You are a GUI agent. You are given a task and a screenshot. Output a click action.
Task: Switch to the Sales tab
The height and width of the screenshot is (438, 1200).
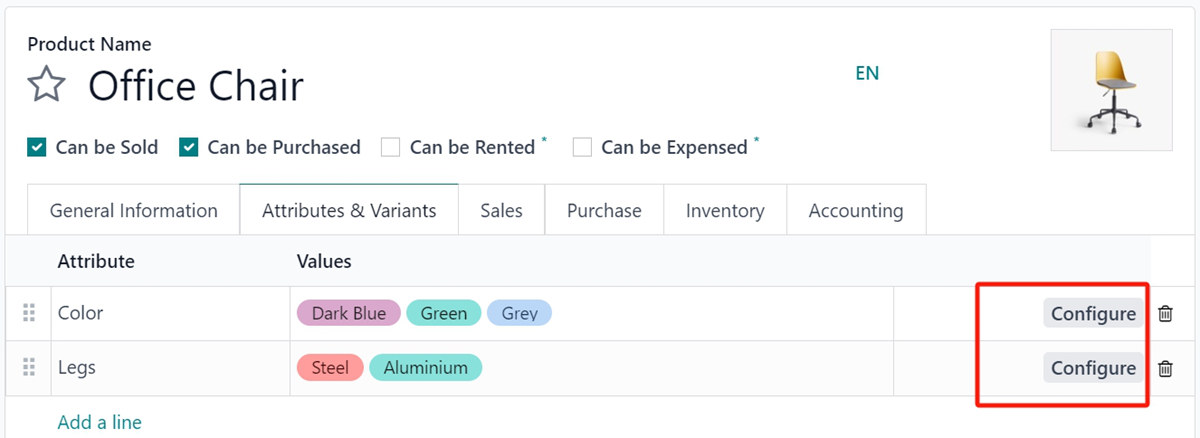tap(501, 211)
